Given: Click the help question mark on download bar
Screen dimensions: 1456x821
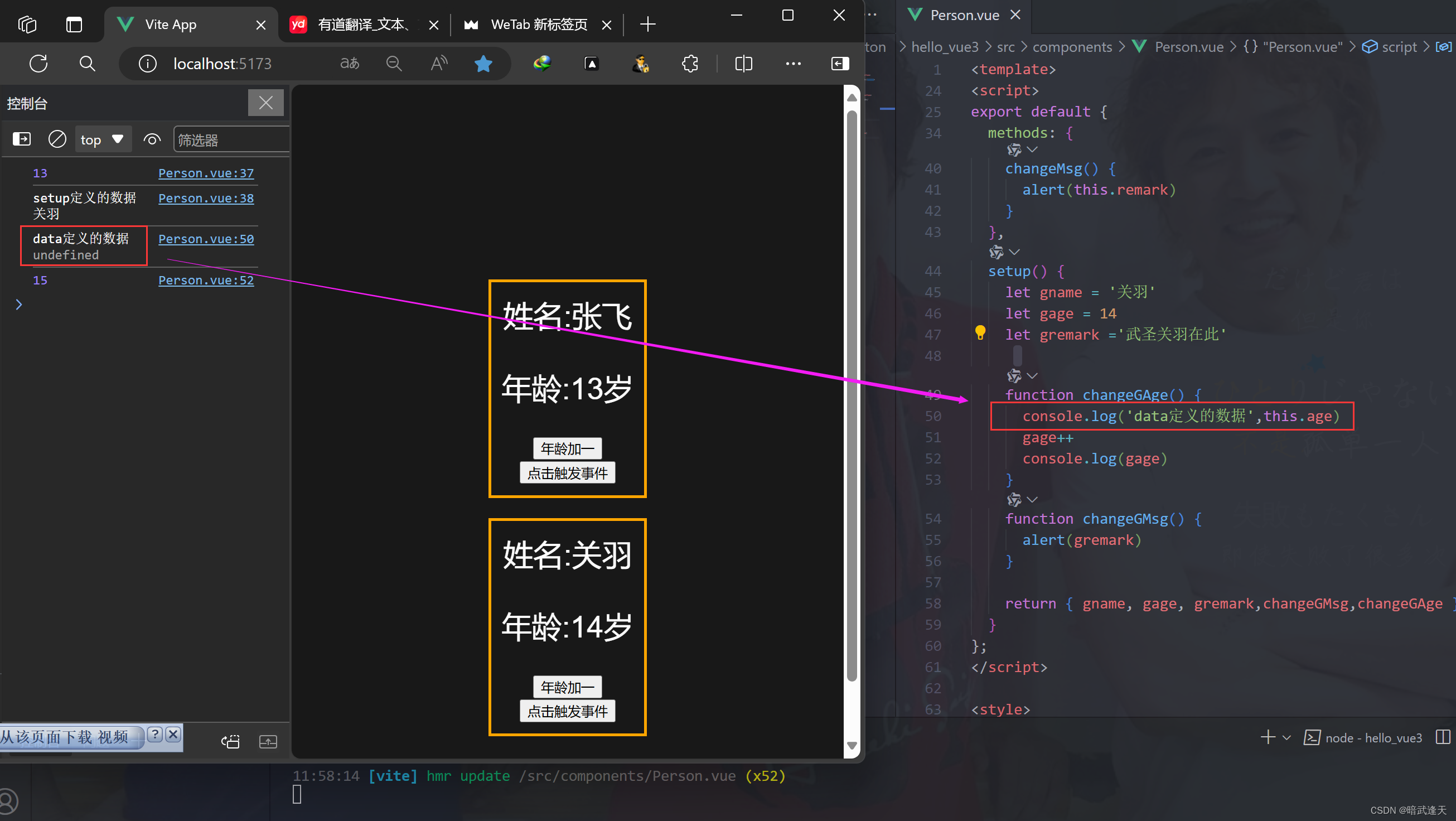Looking at the screenshot, I should coord(155,735).
